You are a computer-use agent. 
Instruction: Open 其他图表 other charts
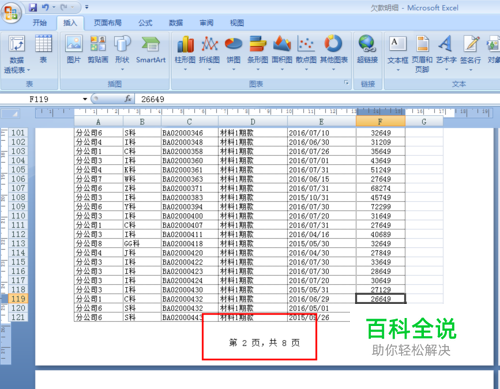(334, 53)
